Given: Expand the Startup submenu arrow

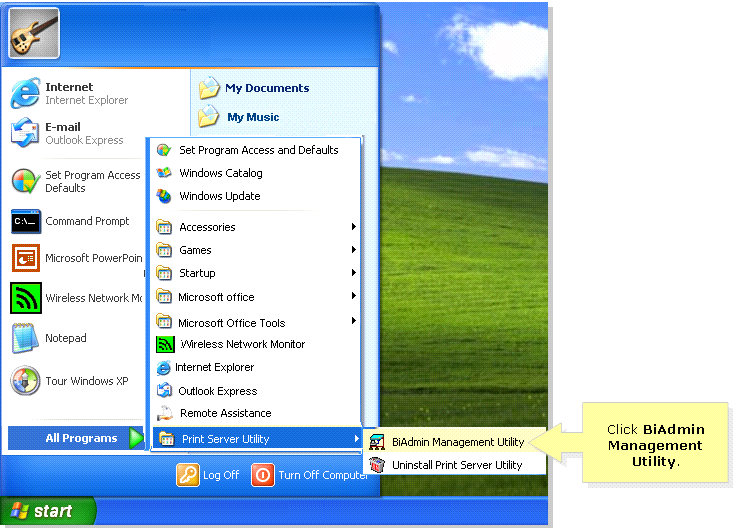Looking at the screenshot, I should (x=354, y=272).
